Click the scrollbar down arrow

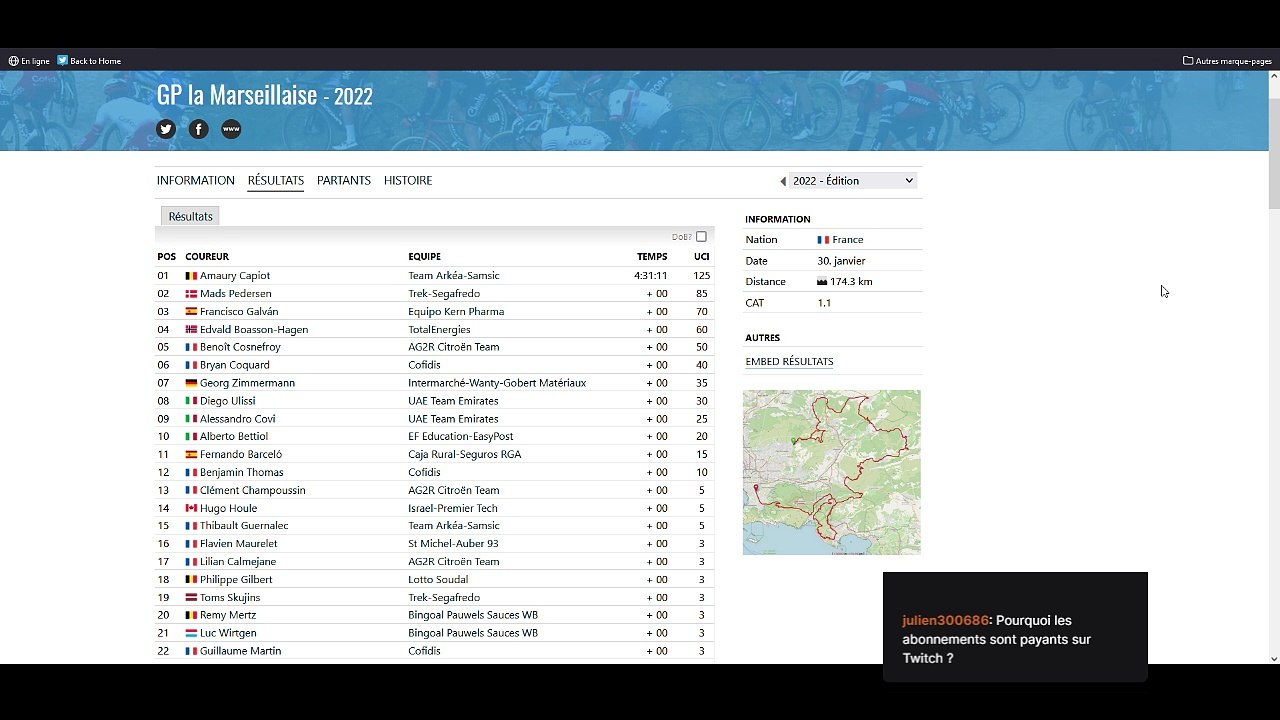(x=1274, y=658)
